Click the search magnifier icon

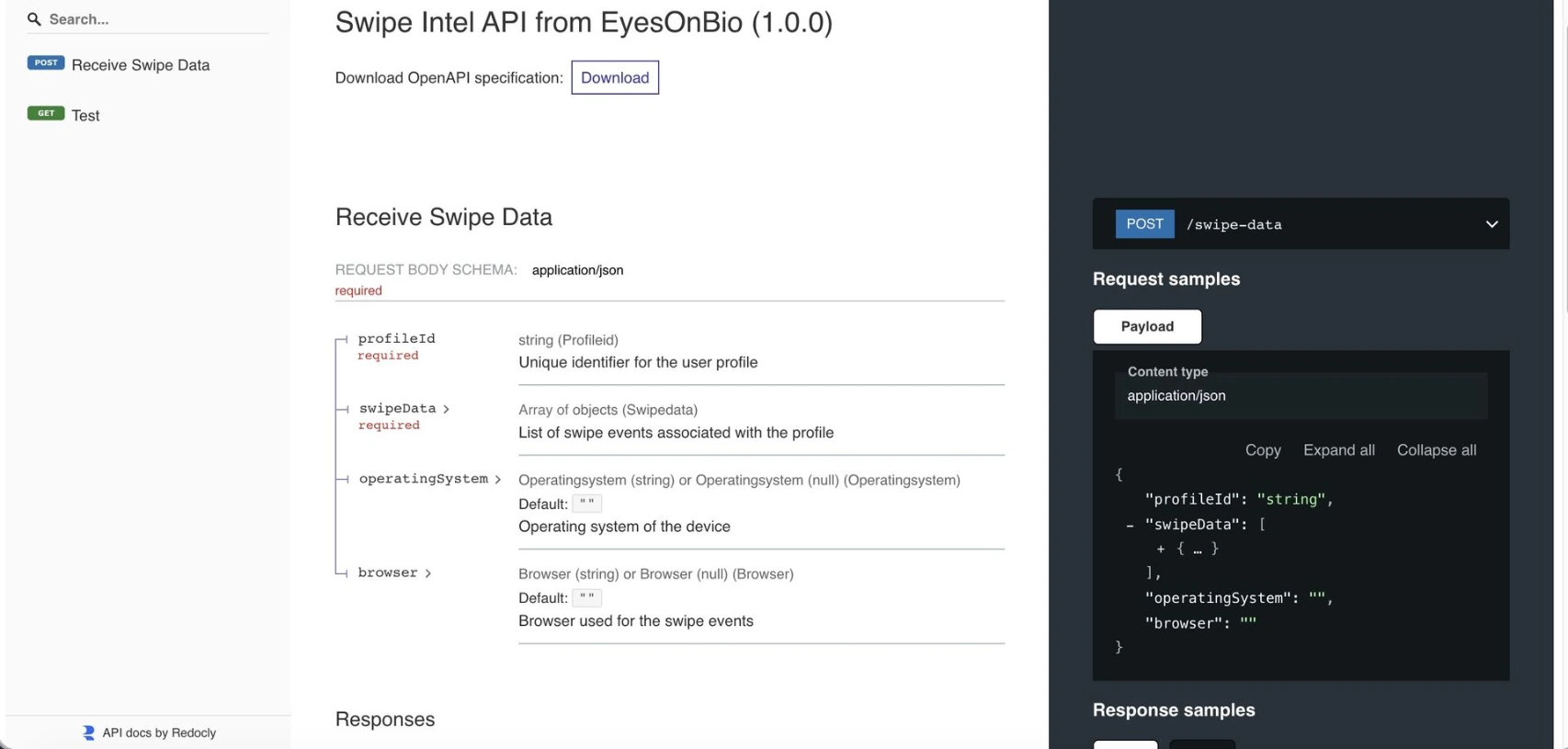[x=34, y=19]
